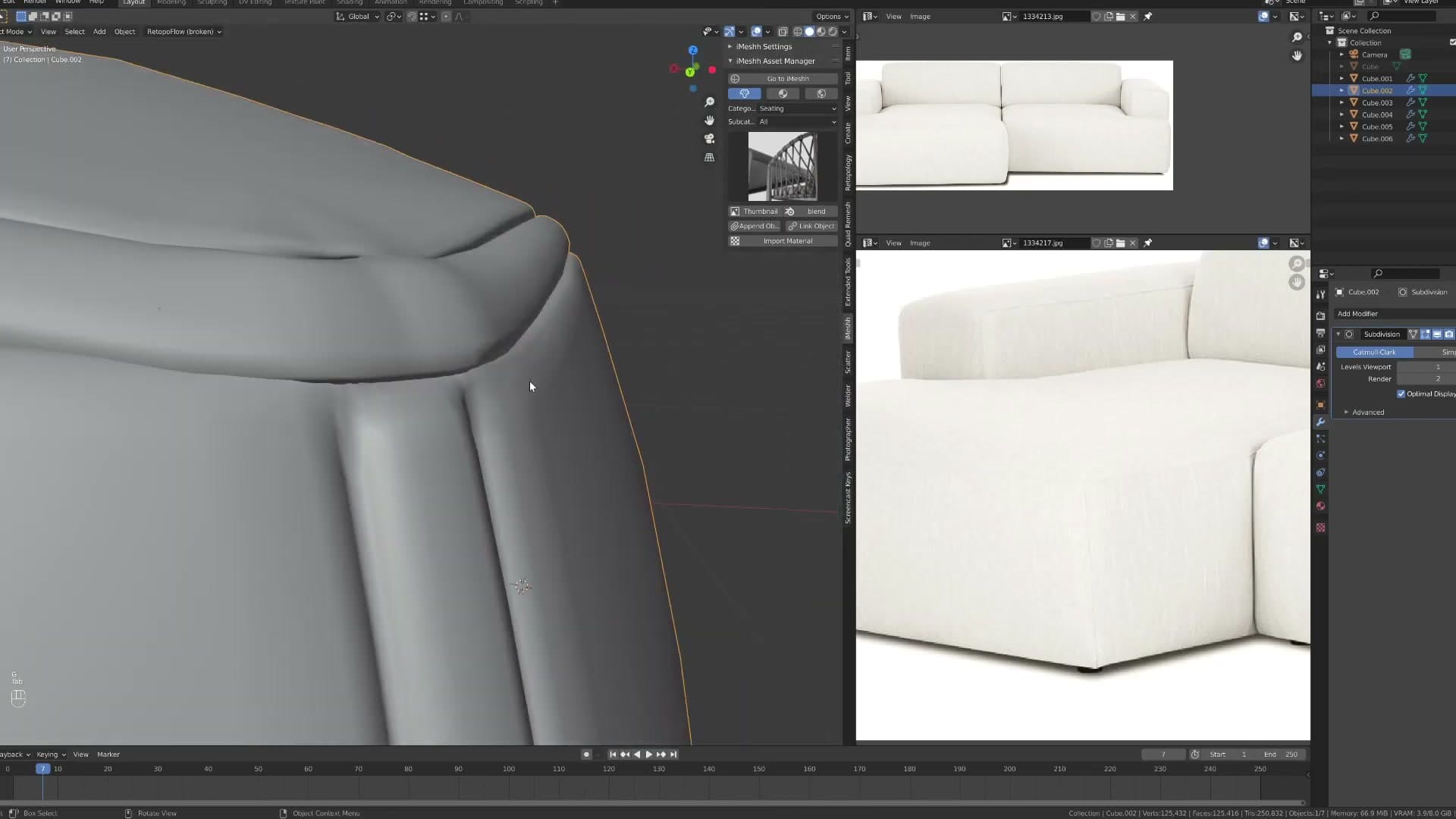Open the Select menu in viewport header
The image size is (1456, 819).
[x=74, y=32]
